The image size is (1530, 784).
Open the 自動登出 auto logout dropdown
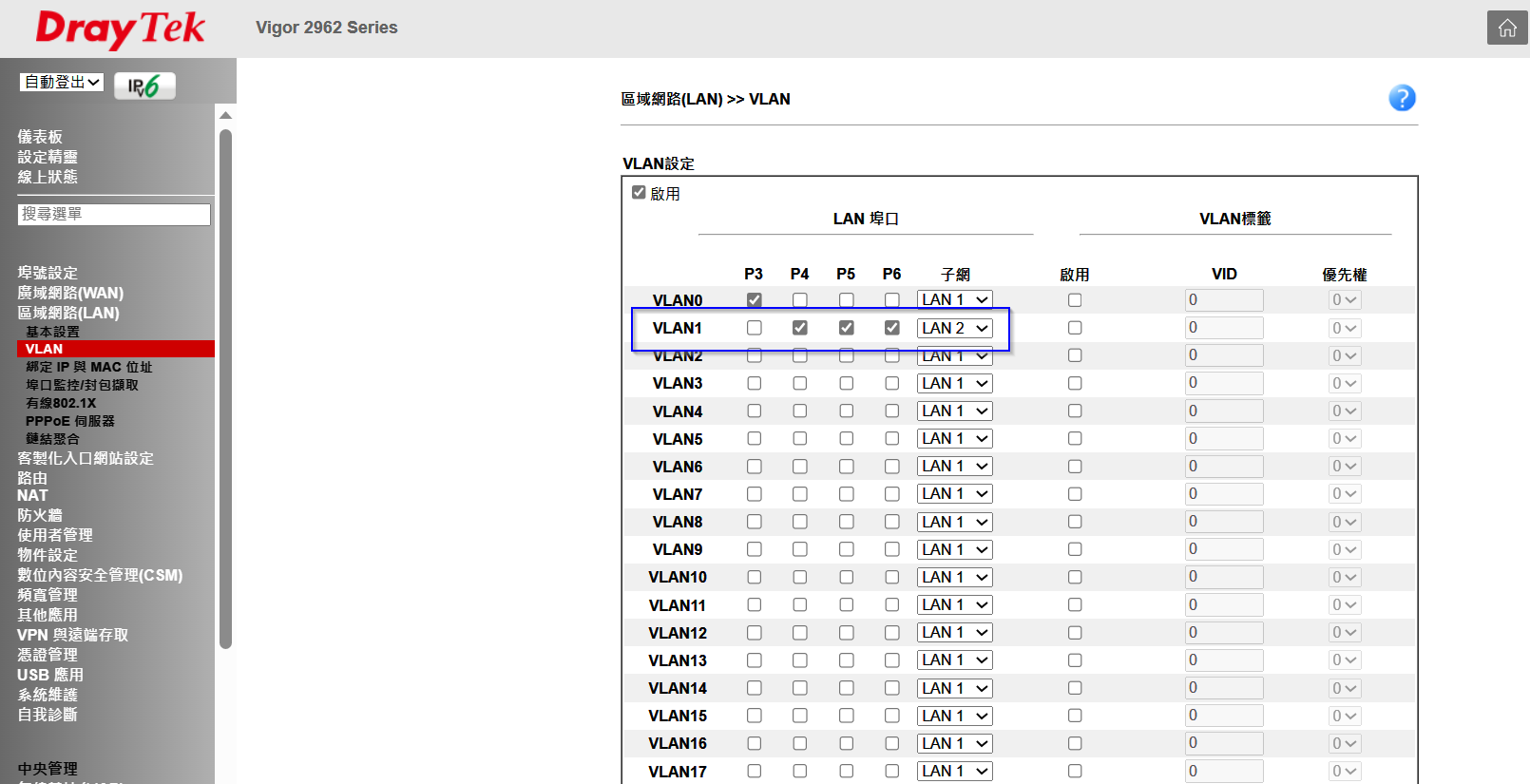(62, 83)
